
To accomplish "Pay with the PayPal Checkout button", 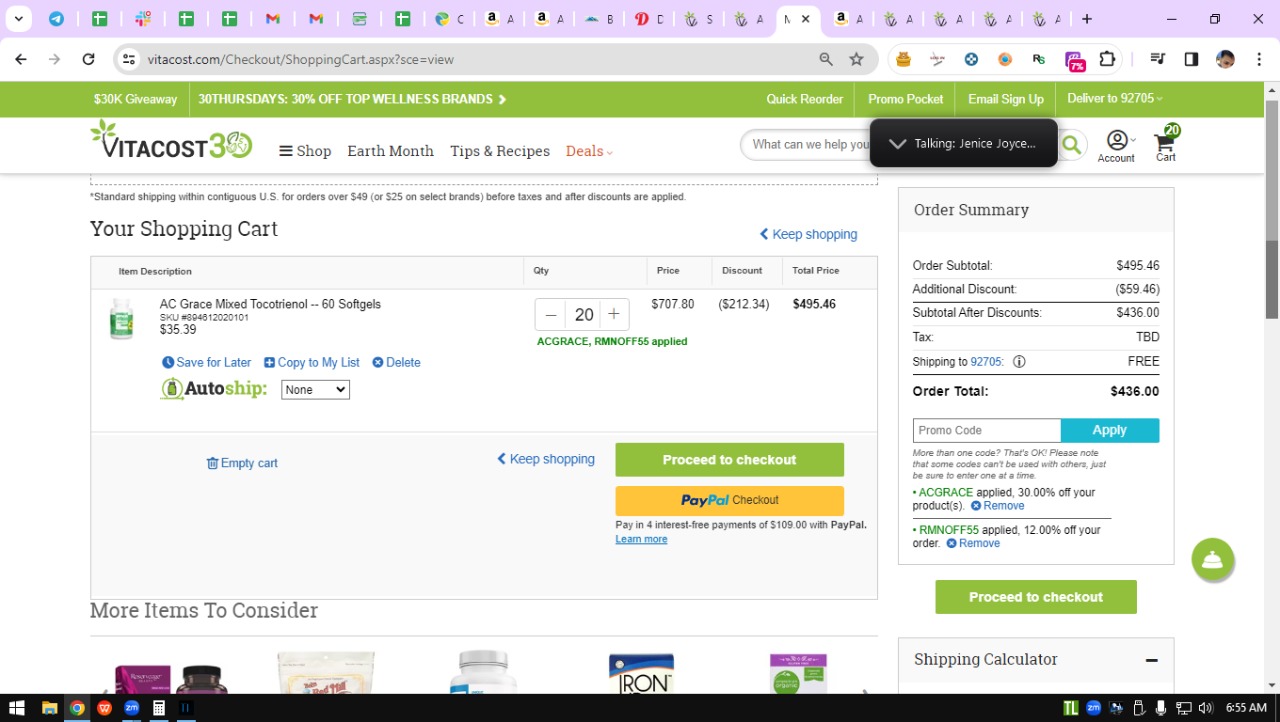I will tap(729, 500).
